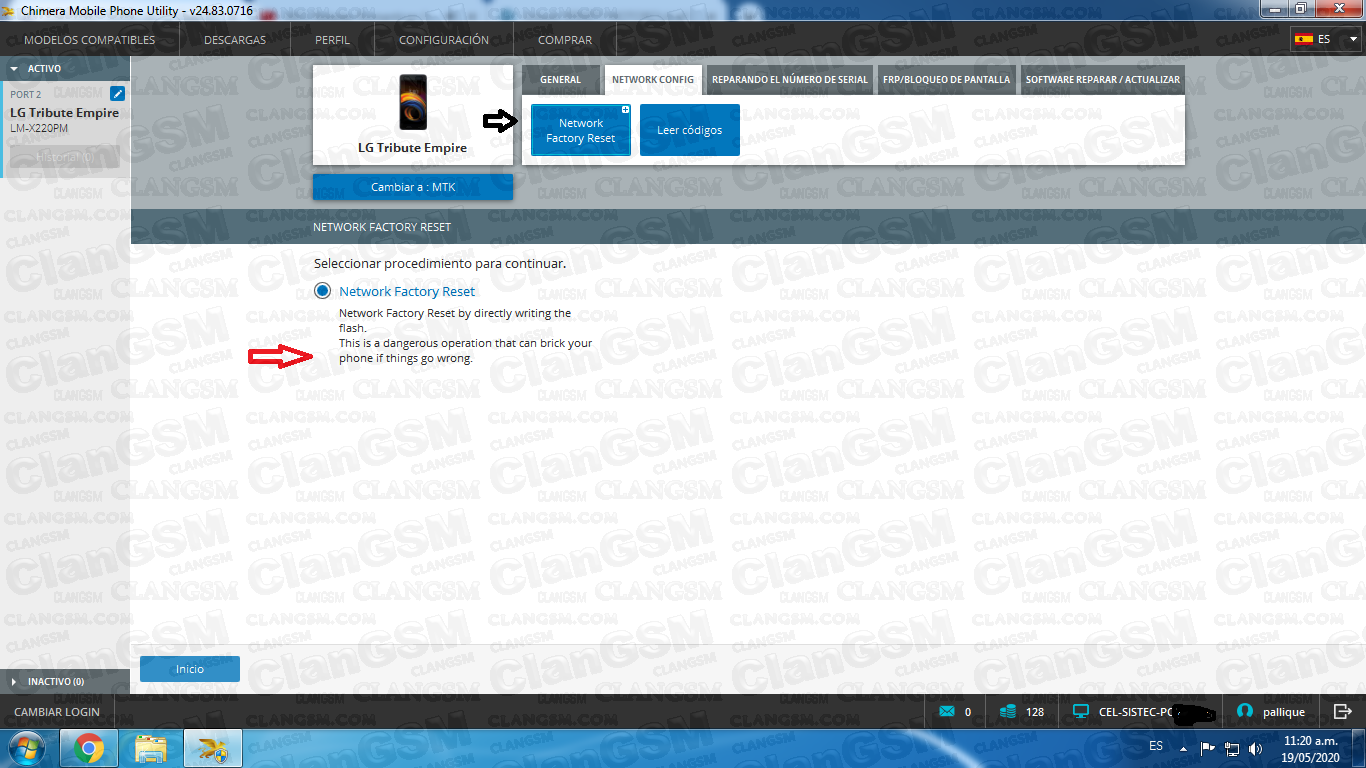Open Windows Start button

[x=27, y=749]
